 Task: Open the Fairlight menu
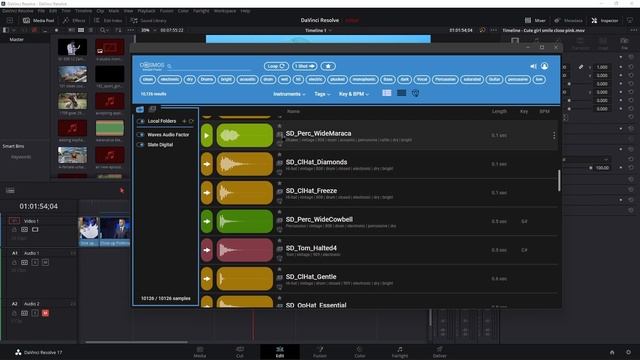click(201, 11)
